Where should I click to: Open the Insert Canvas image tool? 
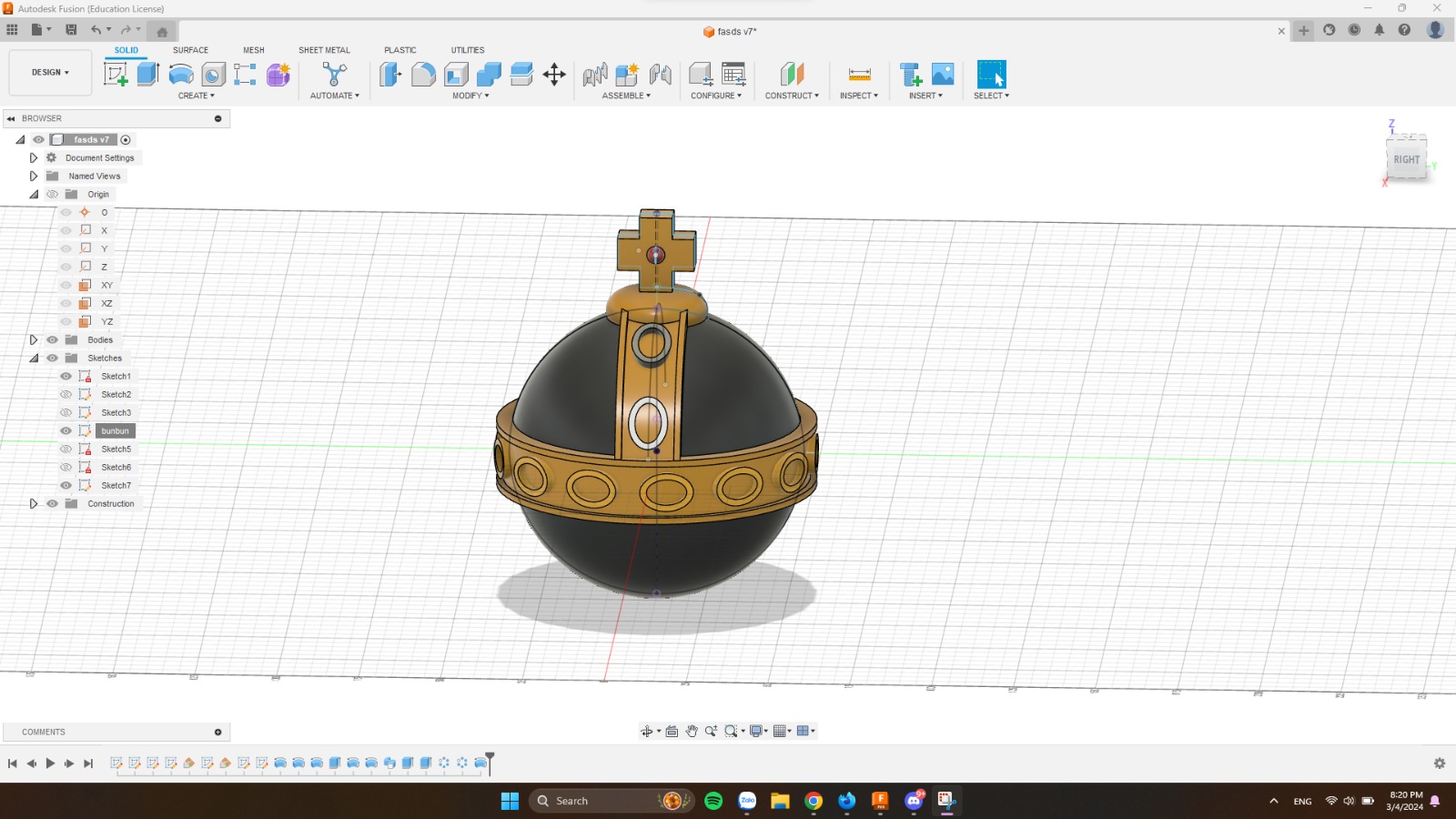[x=943, y=75]
